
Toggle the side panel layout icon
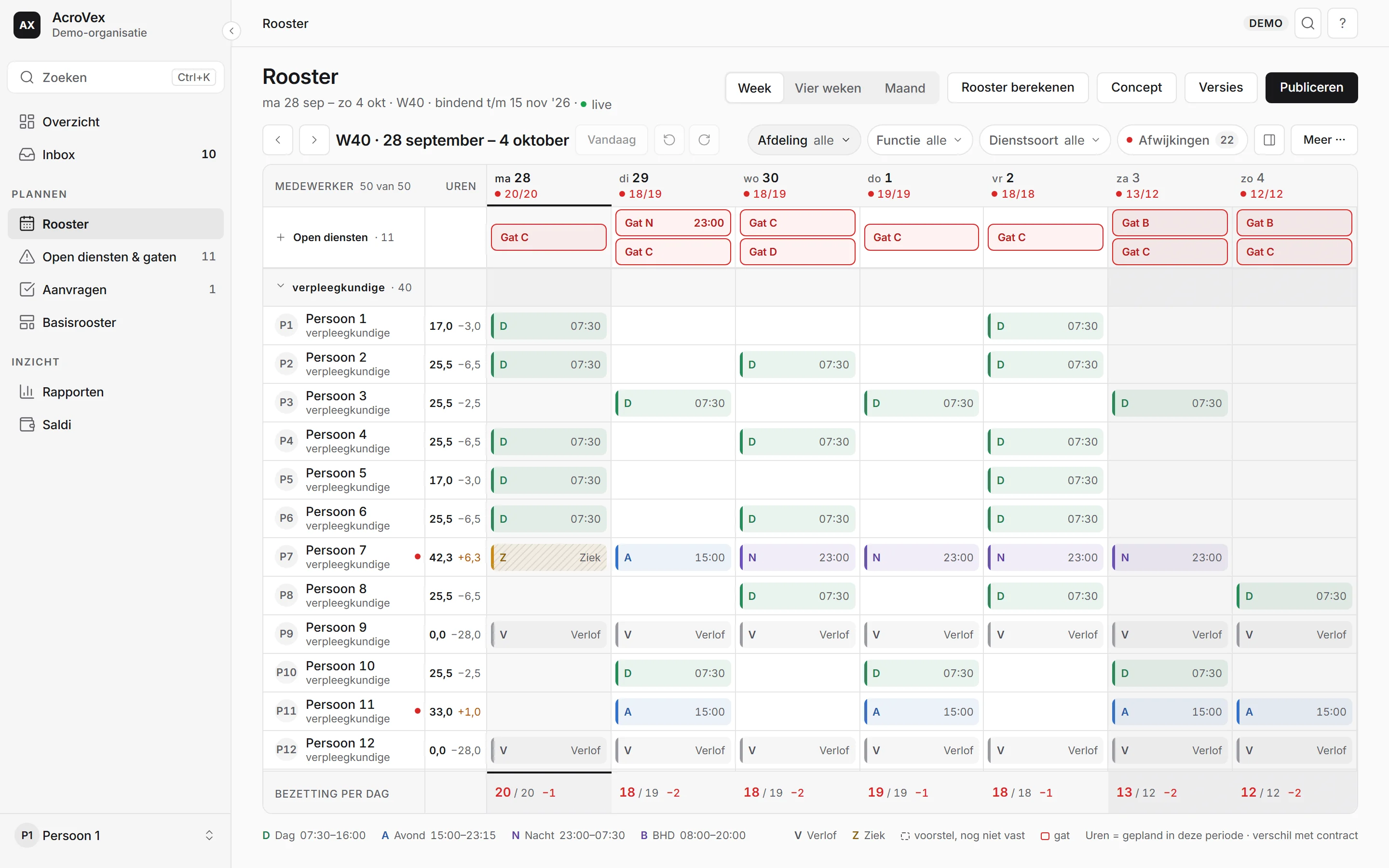coord(1269,140)
